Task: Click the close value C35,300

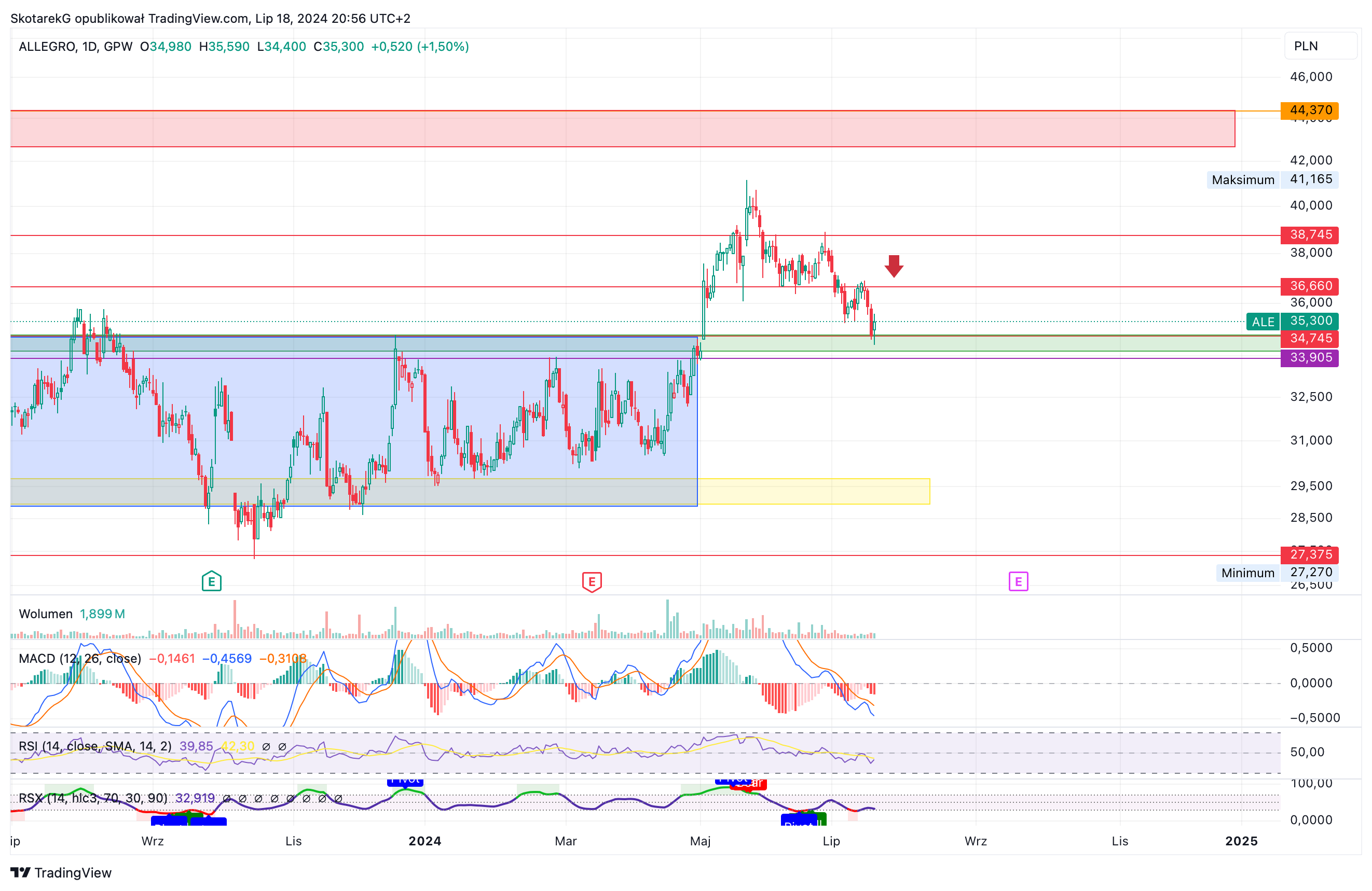Action: pyautogui.click(x=338, y=47)
